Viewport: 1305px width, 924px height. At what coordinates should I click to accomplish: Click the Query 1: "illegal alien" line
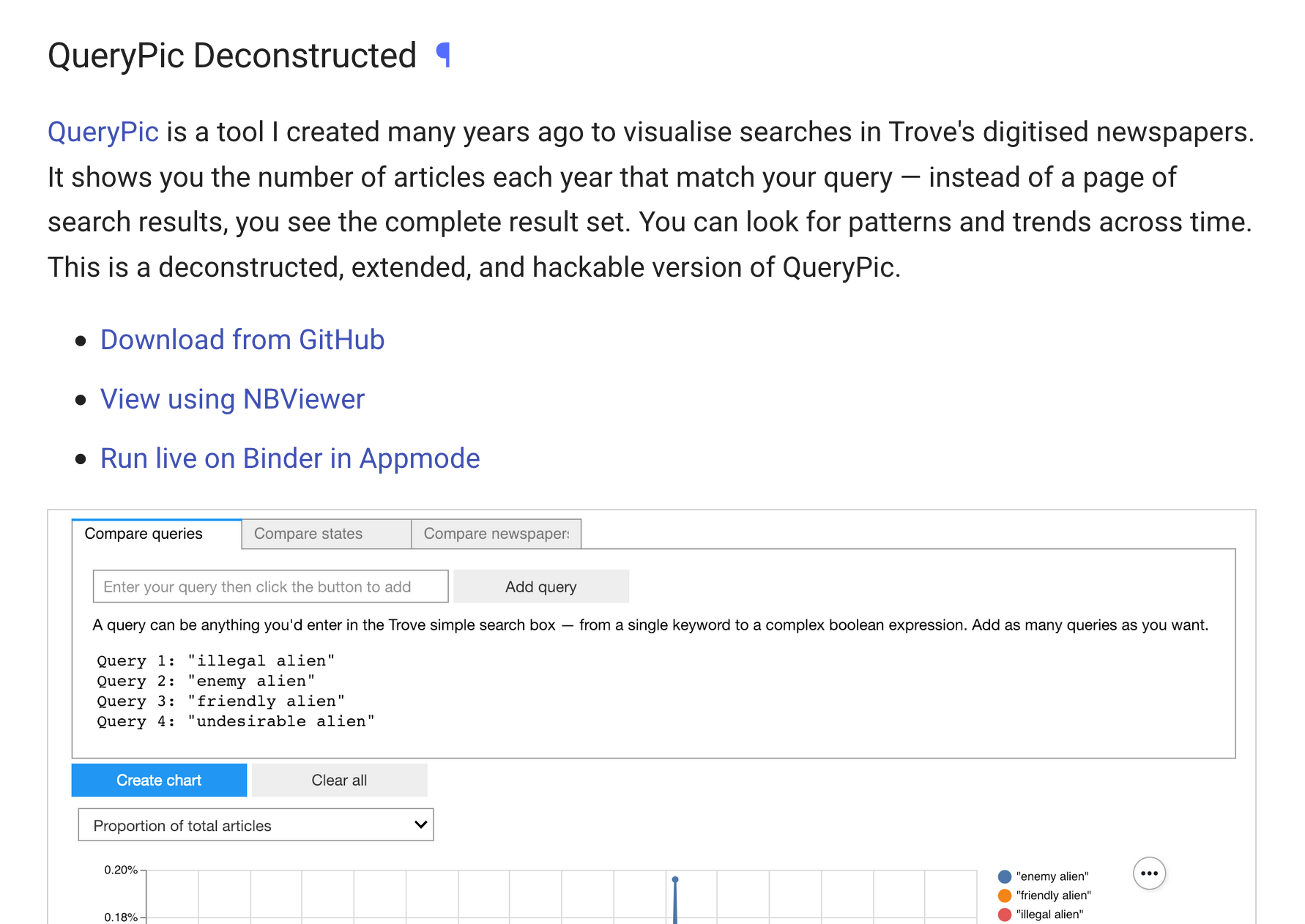tap(216, 660)
